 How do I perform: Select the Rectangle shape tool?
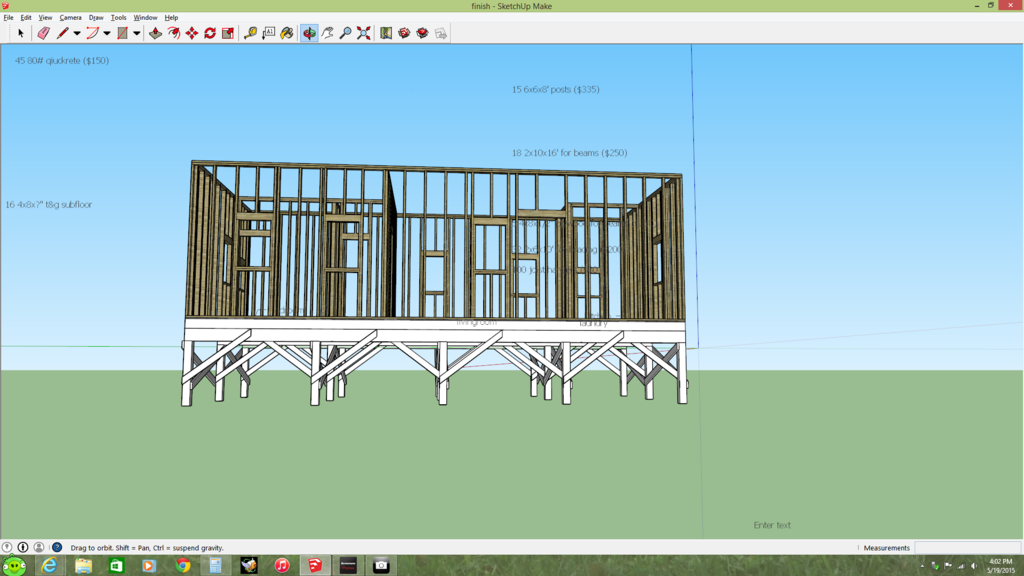[x=122, y=33]
